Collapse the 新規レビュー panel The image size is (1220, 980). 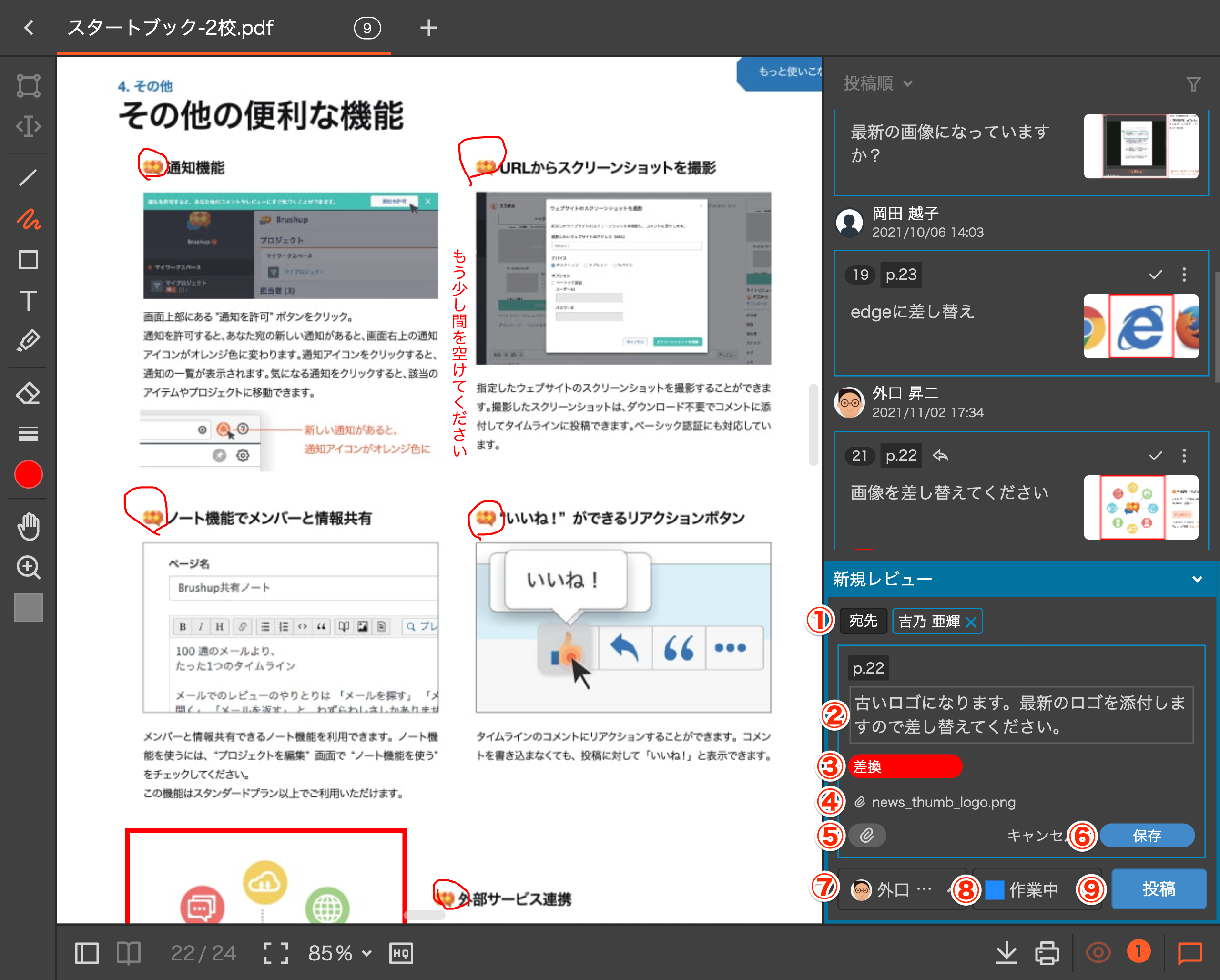pyautogui.click(x=1197, y=579)
